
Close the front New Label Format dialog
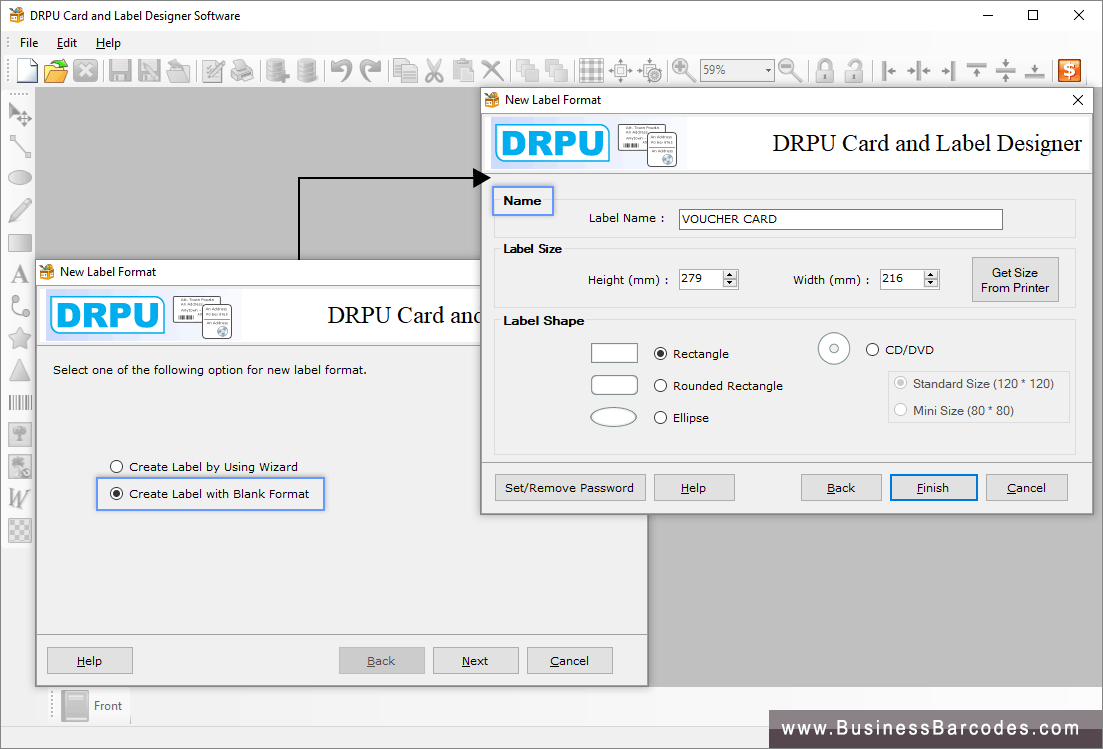(x=1078, y=100)
